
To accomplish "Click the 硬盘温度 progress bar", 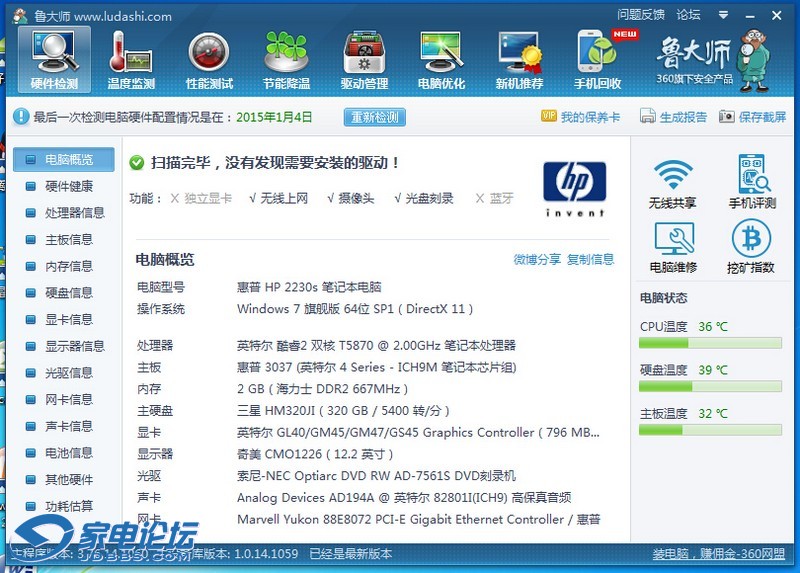I will point(710,387).
